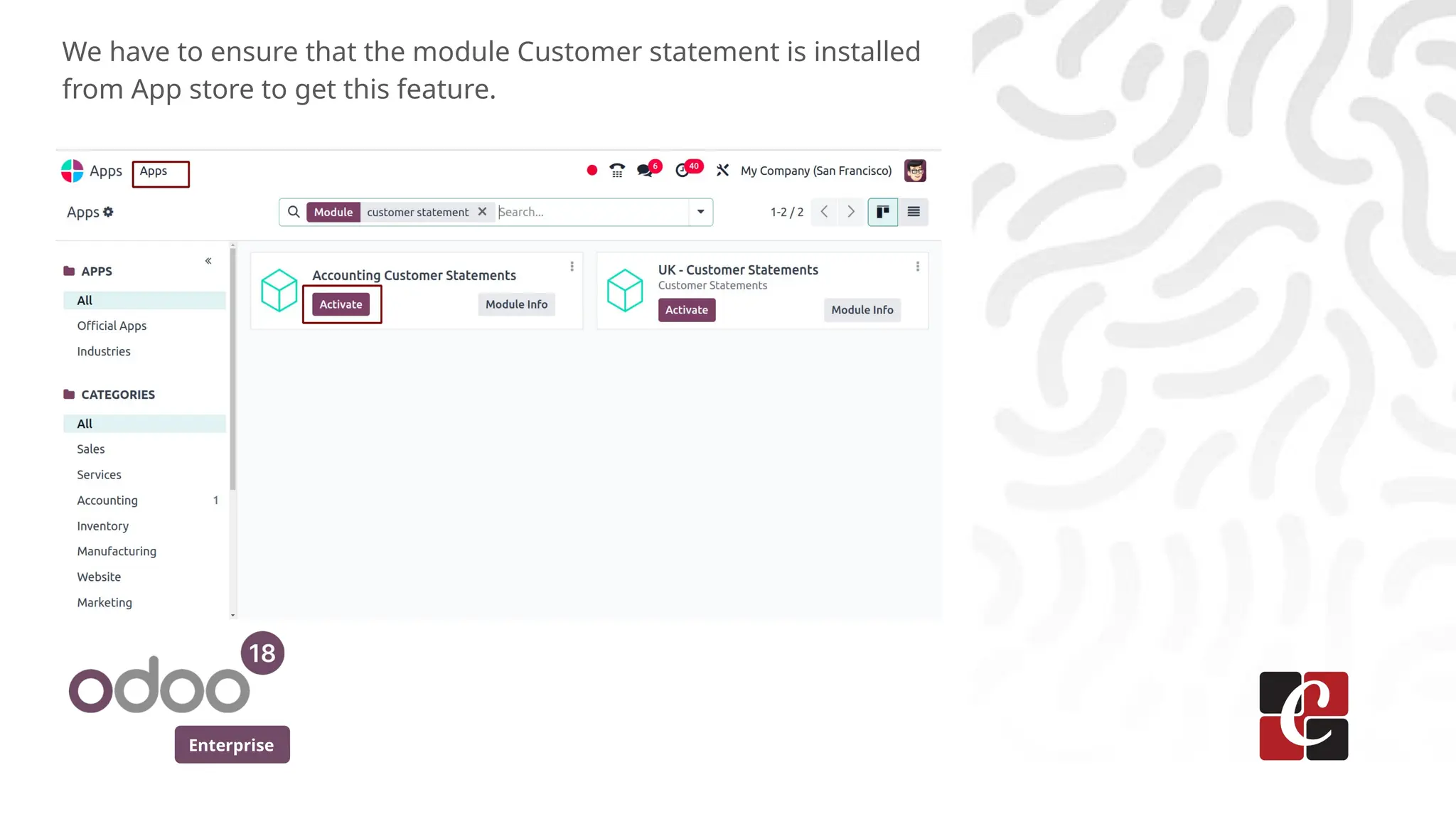
Task: Click the UK - Customer Statements module cube icon
Action: [x=625, y=290]
